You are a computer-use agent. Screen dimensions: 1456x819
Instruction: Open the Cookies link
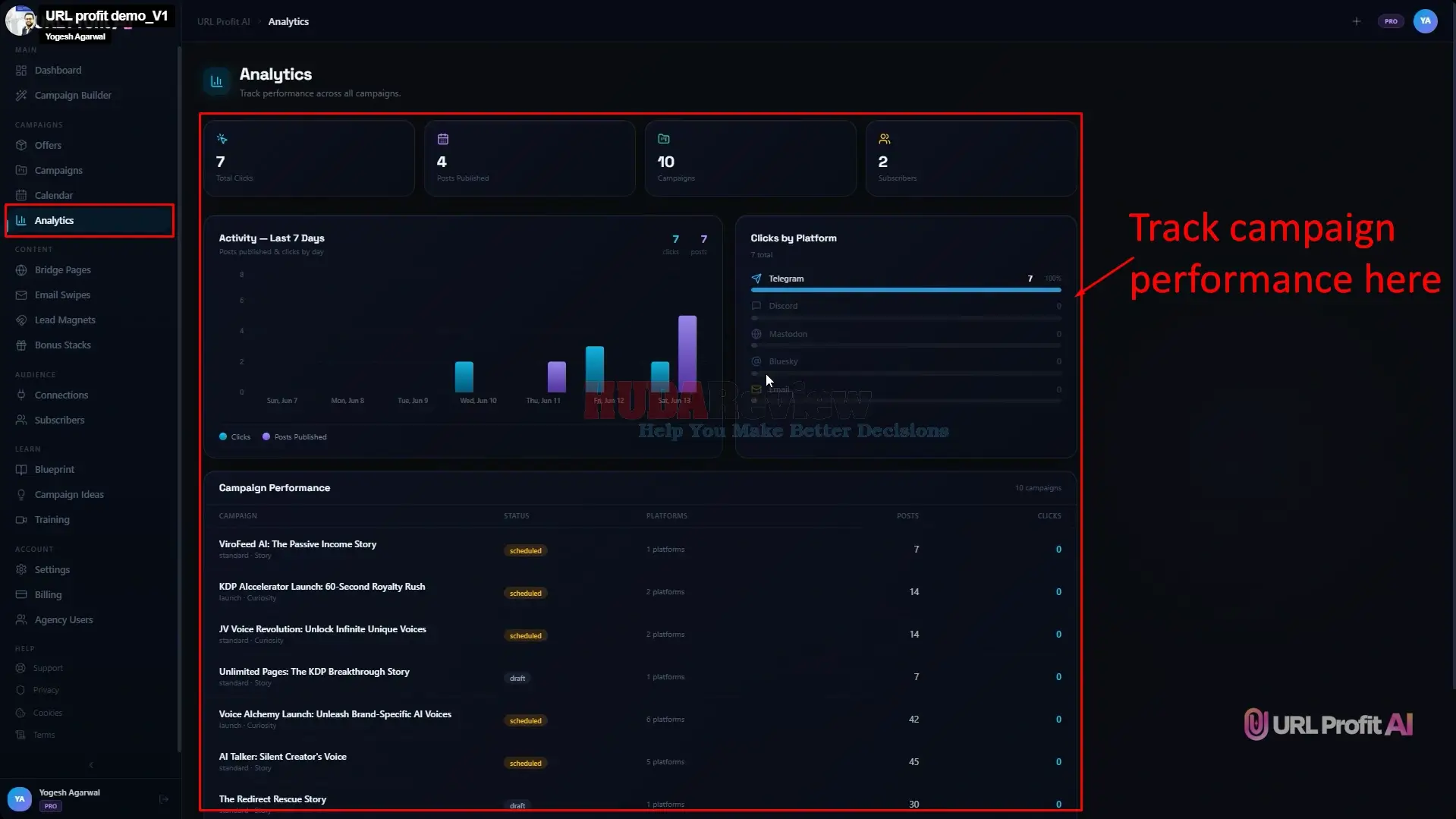tap(47, 713)
